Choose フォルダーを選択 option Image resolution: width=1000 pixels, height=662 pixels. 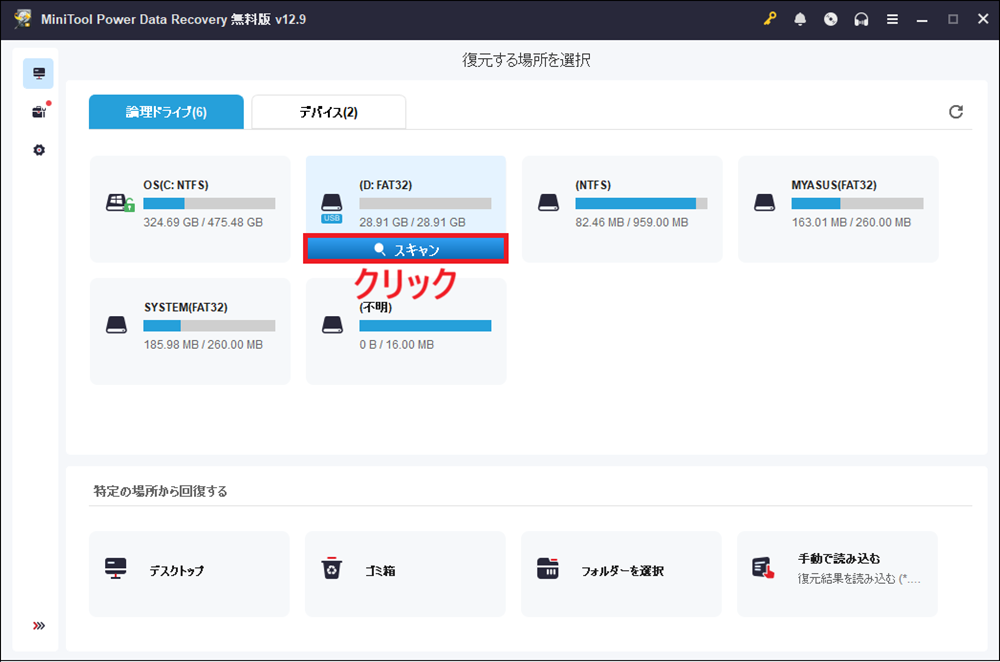tap(621, 574)
